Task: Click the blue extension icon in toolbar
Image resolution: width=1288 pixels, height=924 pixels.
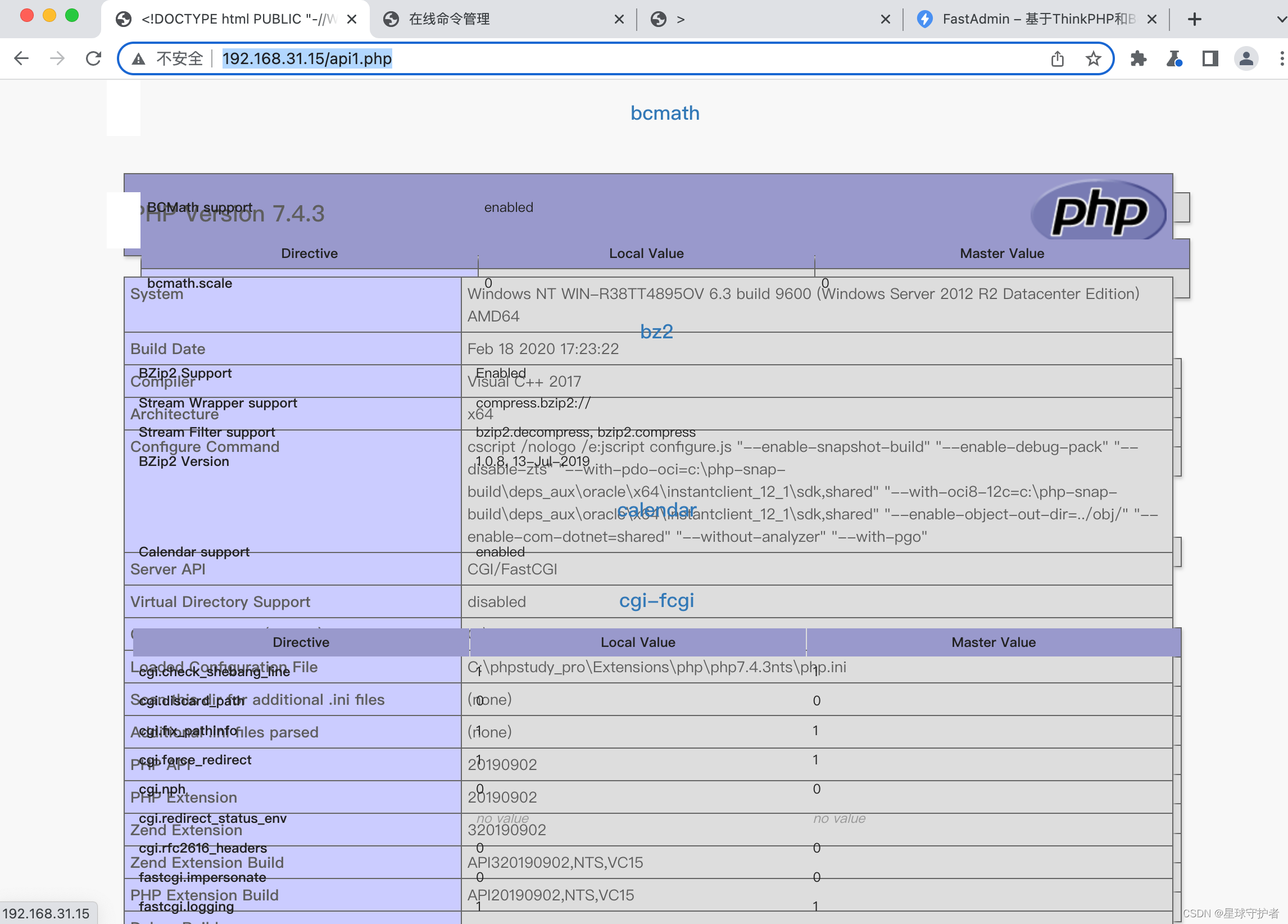Action: [x=1174, y=58]
